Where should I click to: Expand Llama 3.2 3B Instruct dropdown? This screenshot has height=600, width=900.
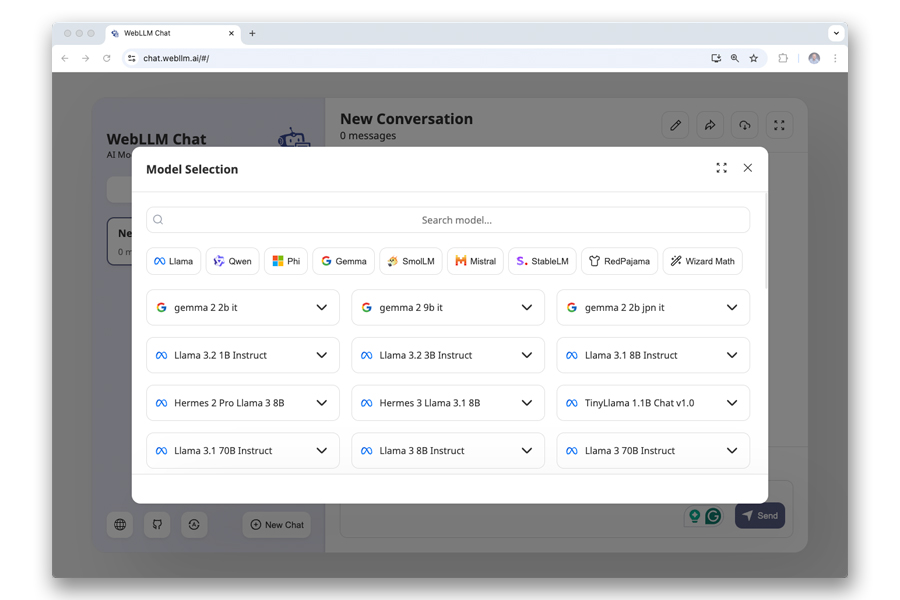[526, 355]
